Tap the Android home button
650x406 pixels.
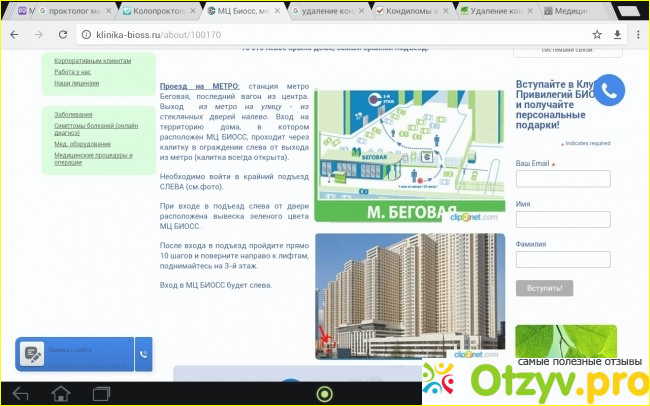pyautogui.click(x=61, y=392)
